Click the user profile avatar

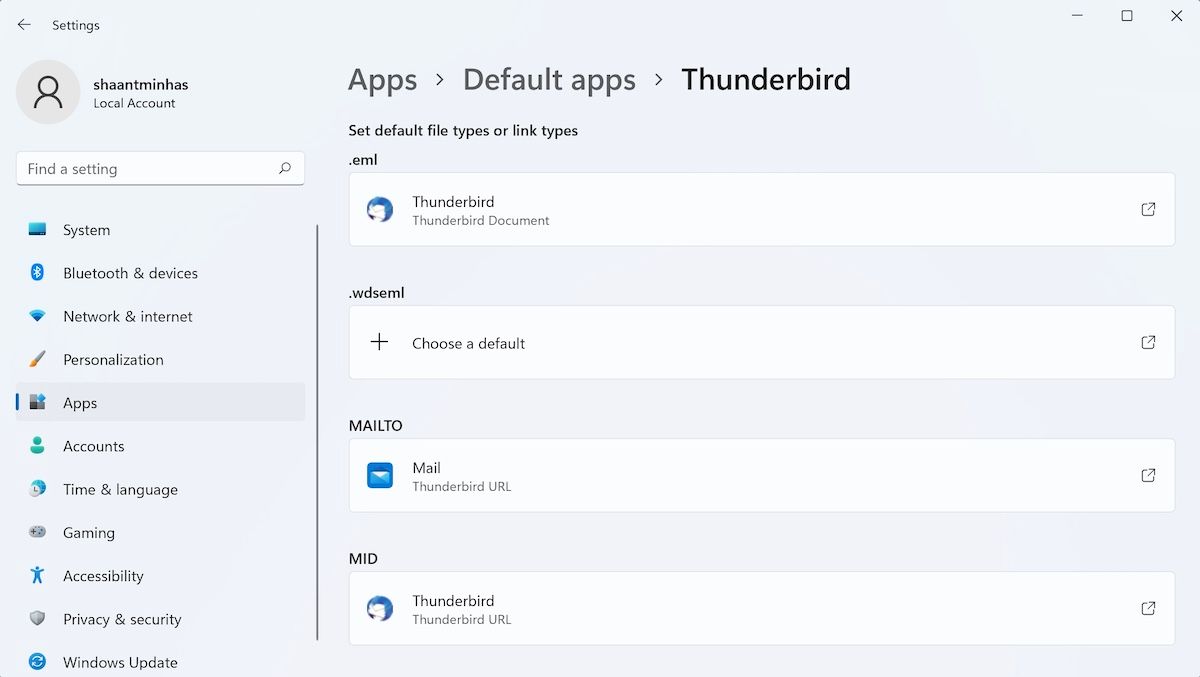(48, 92)
